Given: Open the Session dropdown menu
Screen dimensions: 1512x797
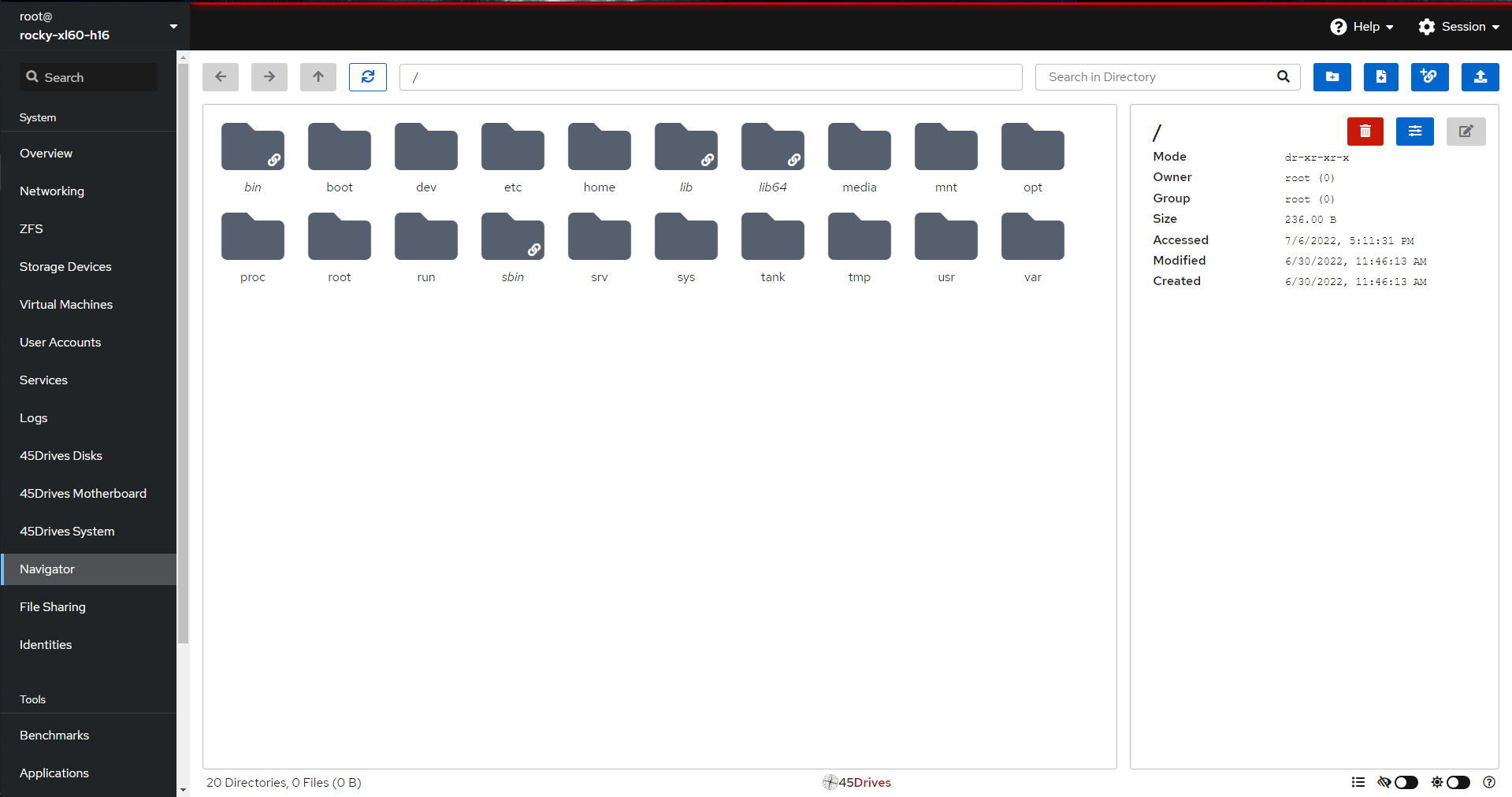Looking at the screenshot, I should pyautogui.click(x=1459, y=27).
